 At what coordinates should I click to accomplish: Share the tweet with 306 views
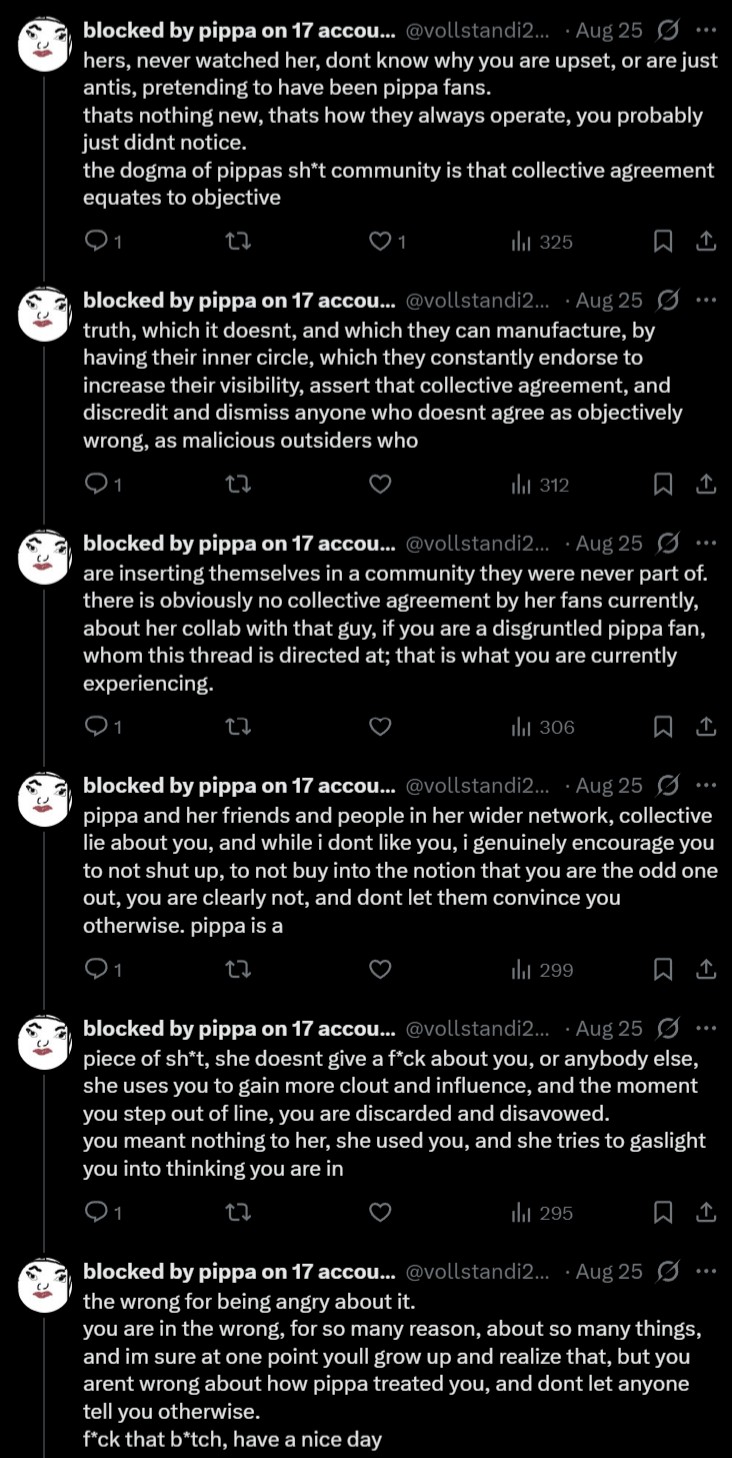[705, 727]
